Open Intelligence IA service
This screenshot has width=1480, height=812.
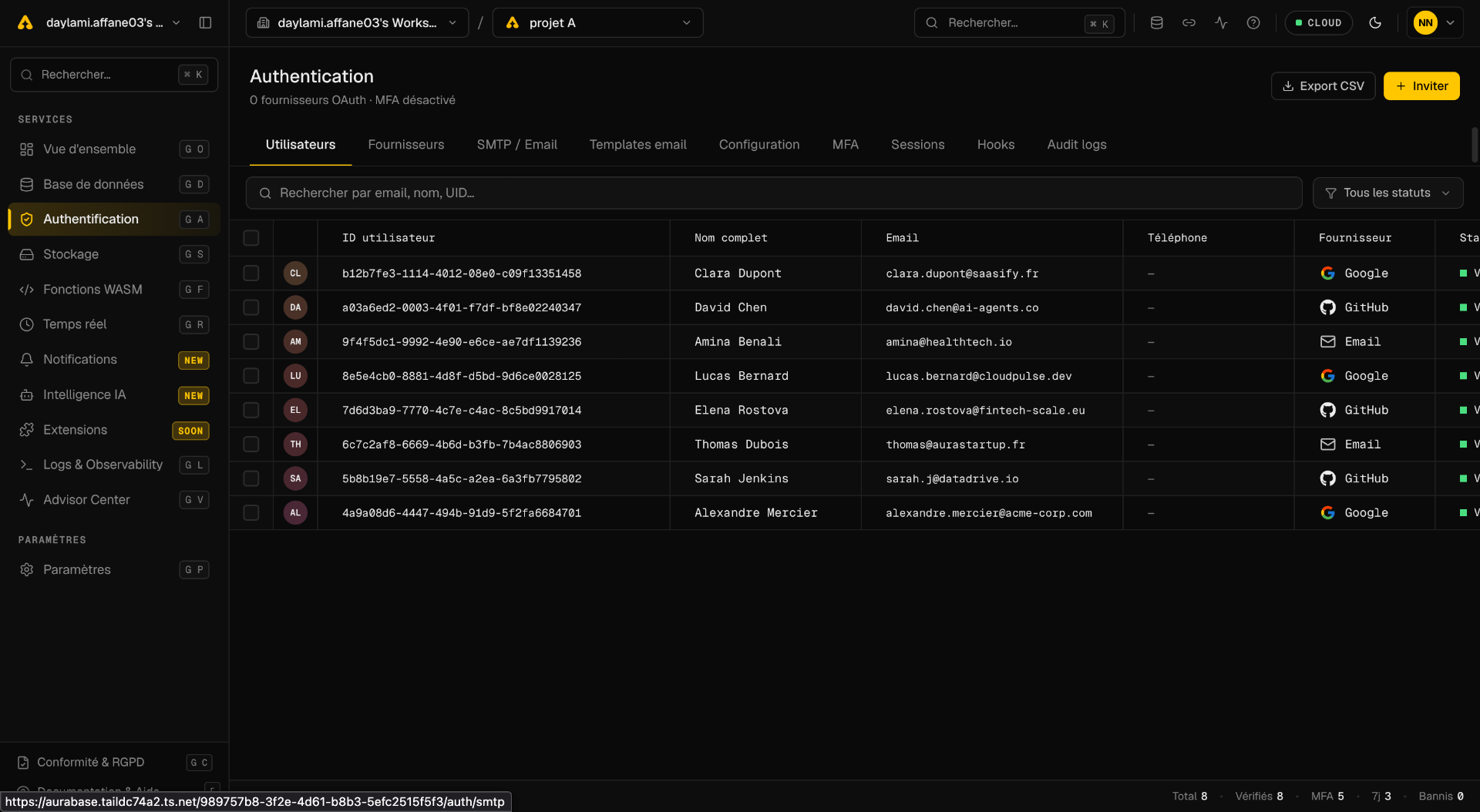coord(114,394)
